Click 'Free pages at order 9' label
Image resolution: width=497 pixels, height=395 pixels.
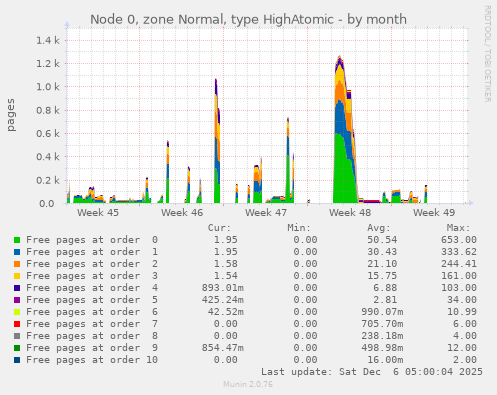[x=92, y=348]
